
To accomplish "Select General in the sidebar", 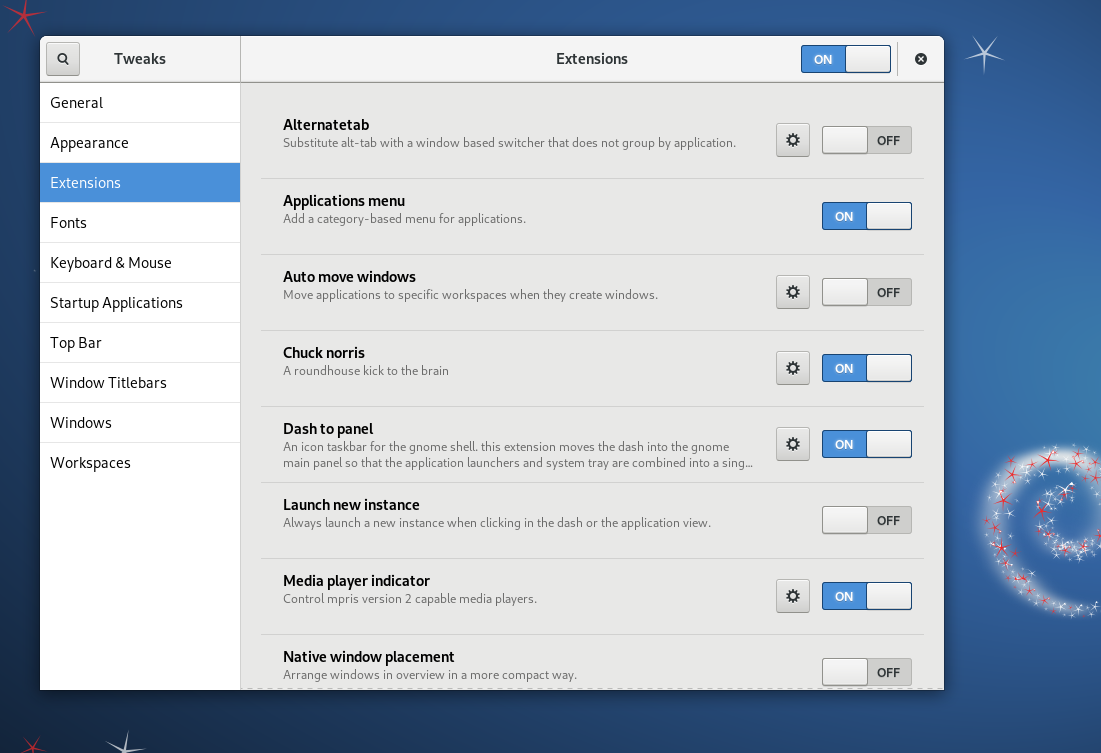I will [x=140, y=103].
